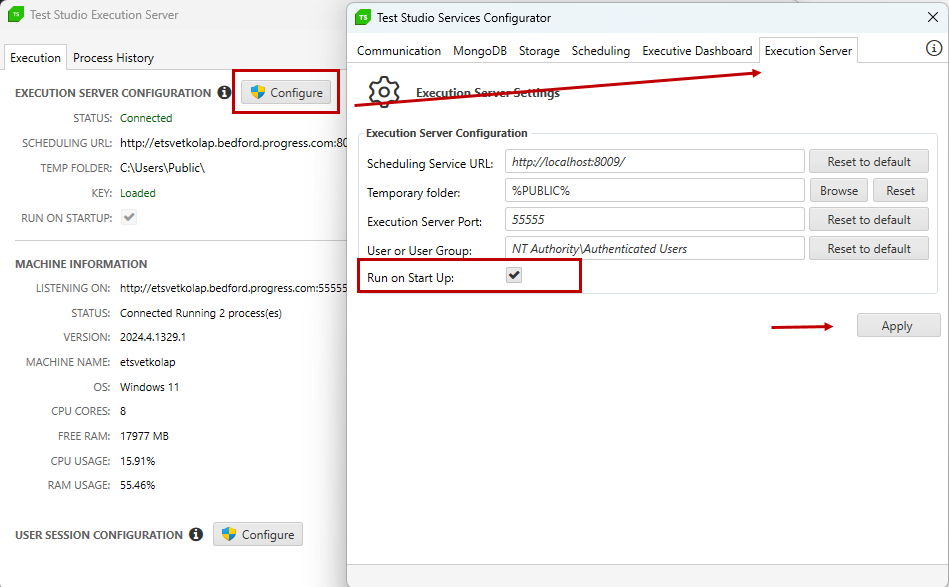Click the Execution Server Settings gear icon
This screenshot has height=587, width=949.
click(x=384, y=92)
